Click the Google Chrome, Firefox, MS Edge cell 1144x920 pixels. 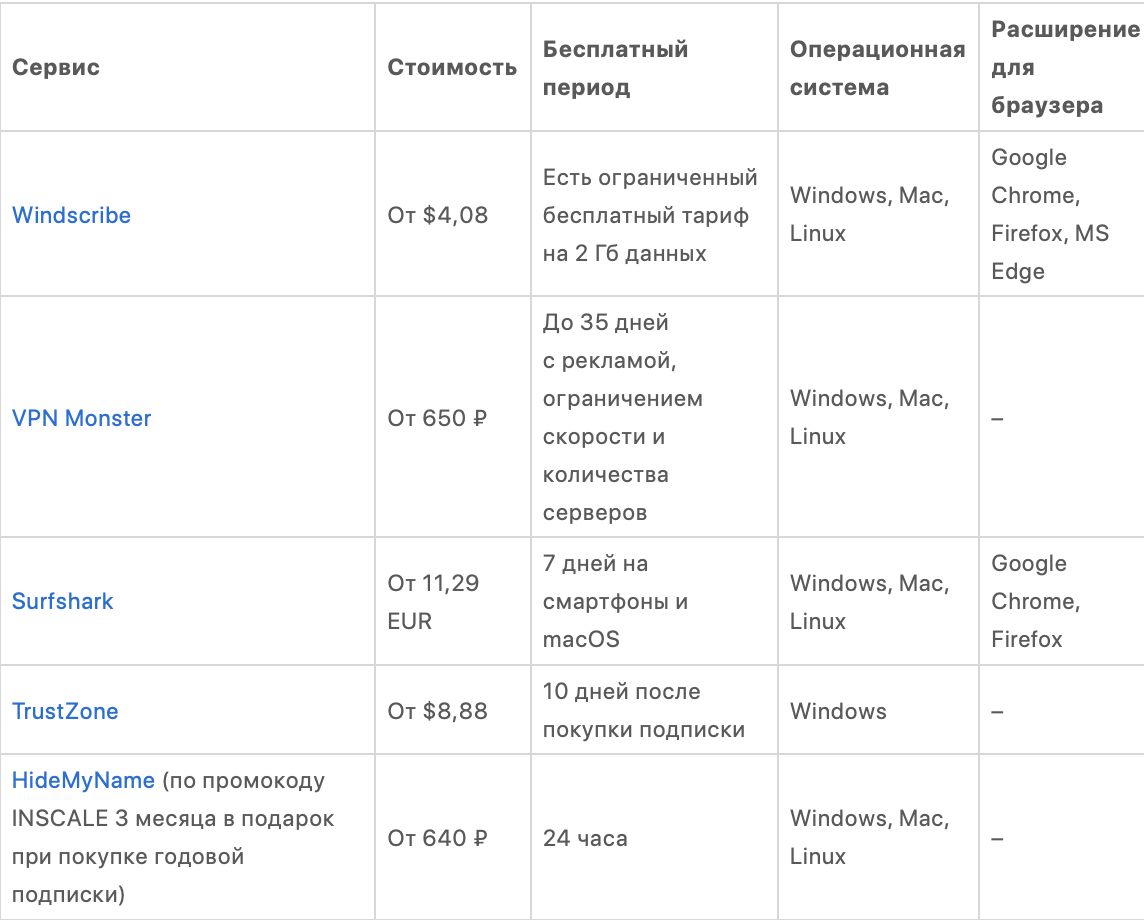[1049, 215]
